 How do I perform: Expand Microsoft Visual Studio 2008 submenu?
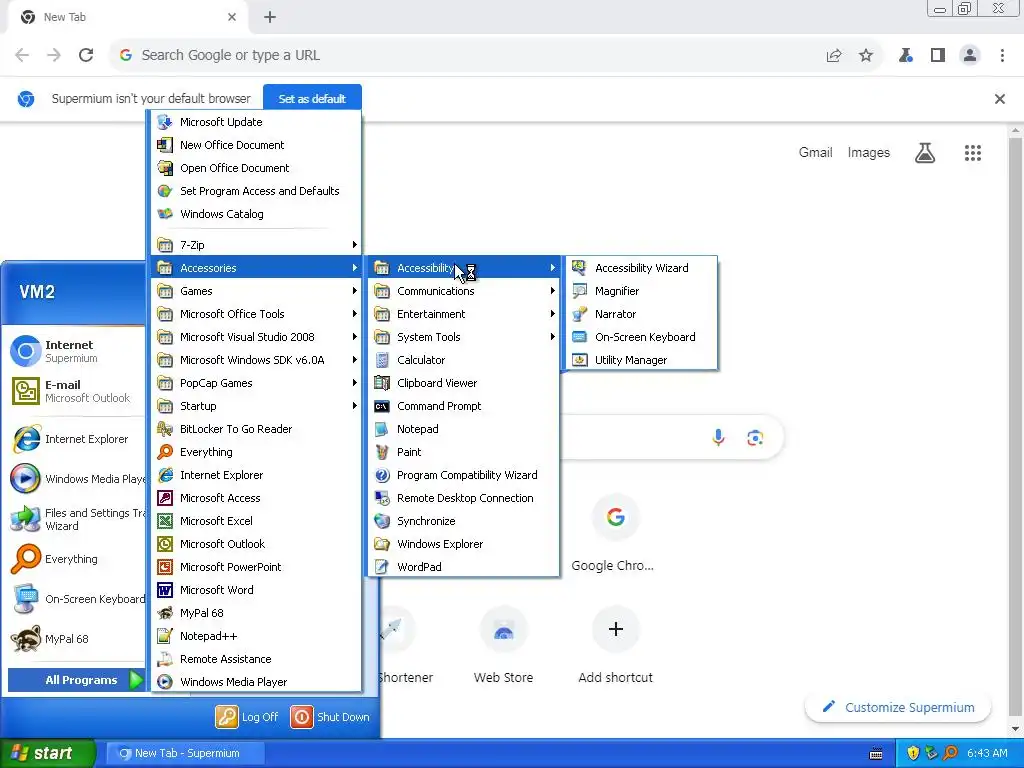(256, 337)
